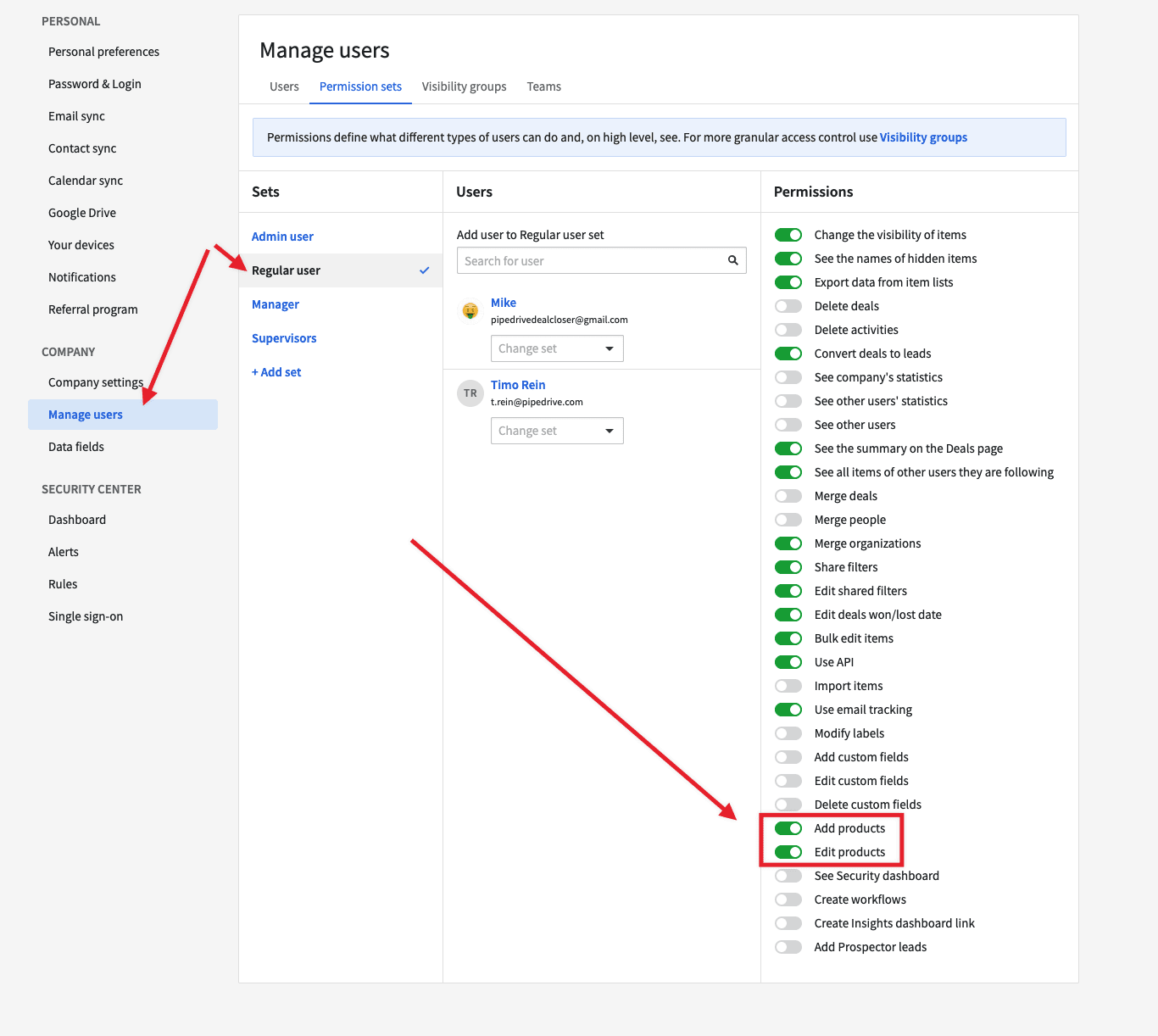Switch to the Users tab
This screenshot has width=1158, height=1036.
pos(284,86)
